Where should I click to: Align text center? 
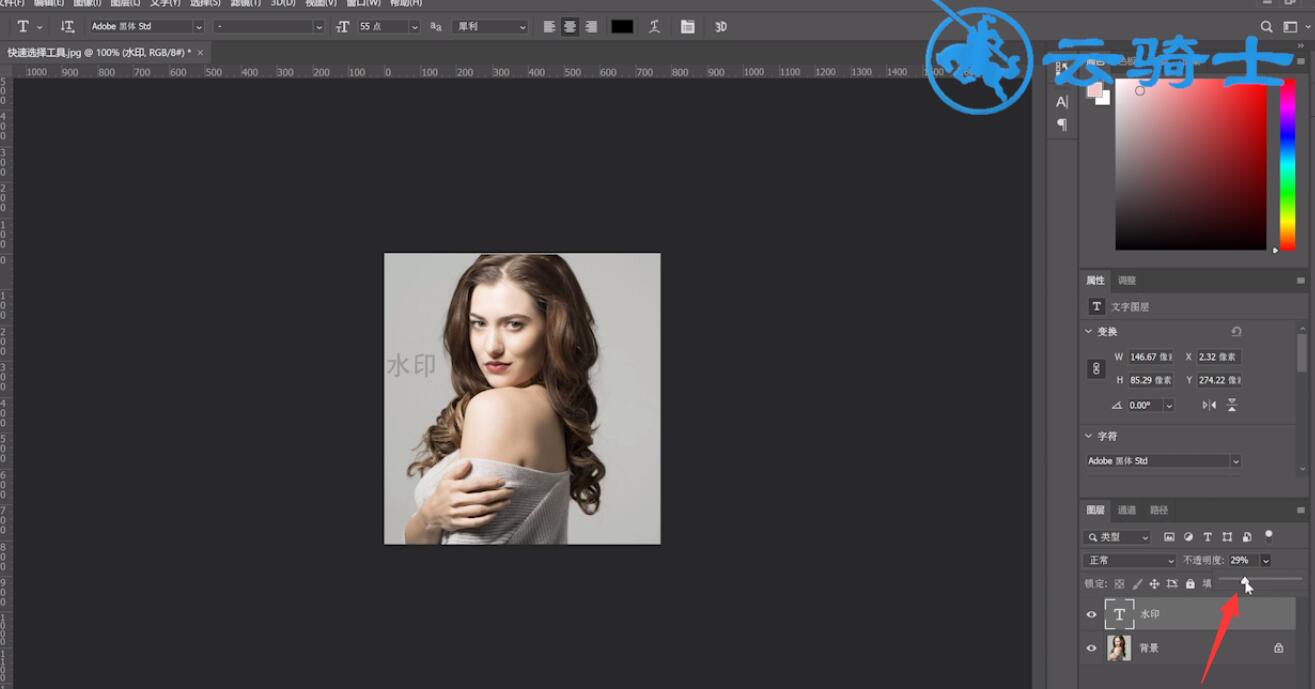pyautogui.click(x=570, y=27)
